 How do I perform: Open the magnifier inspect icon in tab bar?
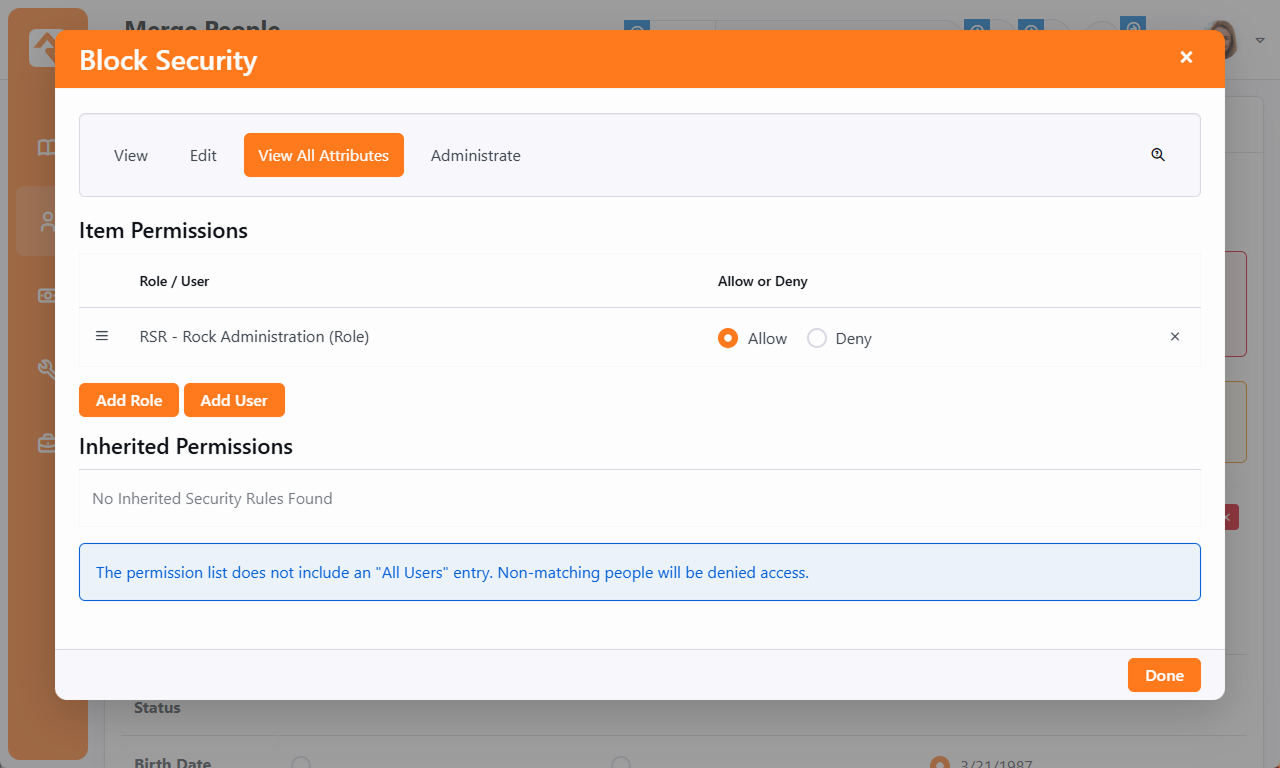(x=1158, y=155)
